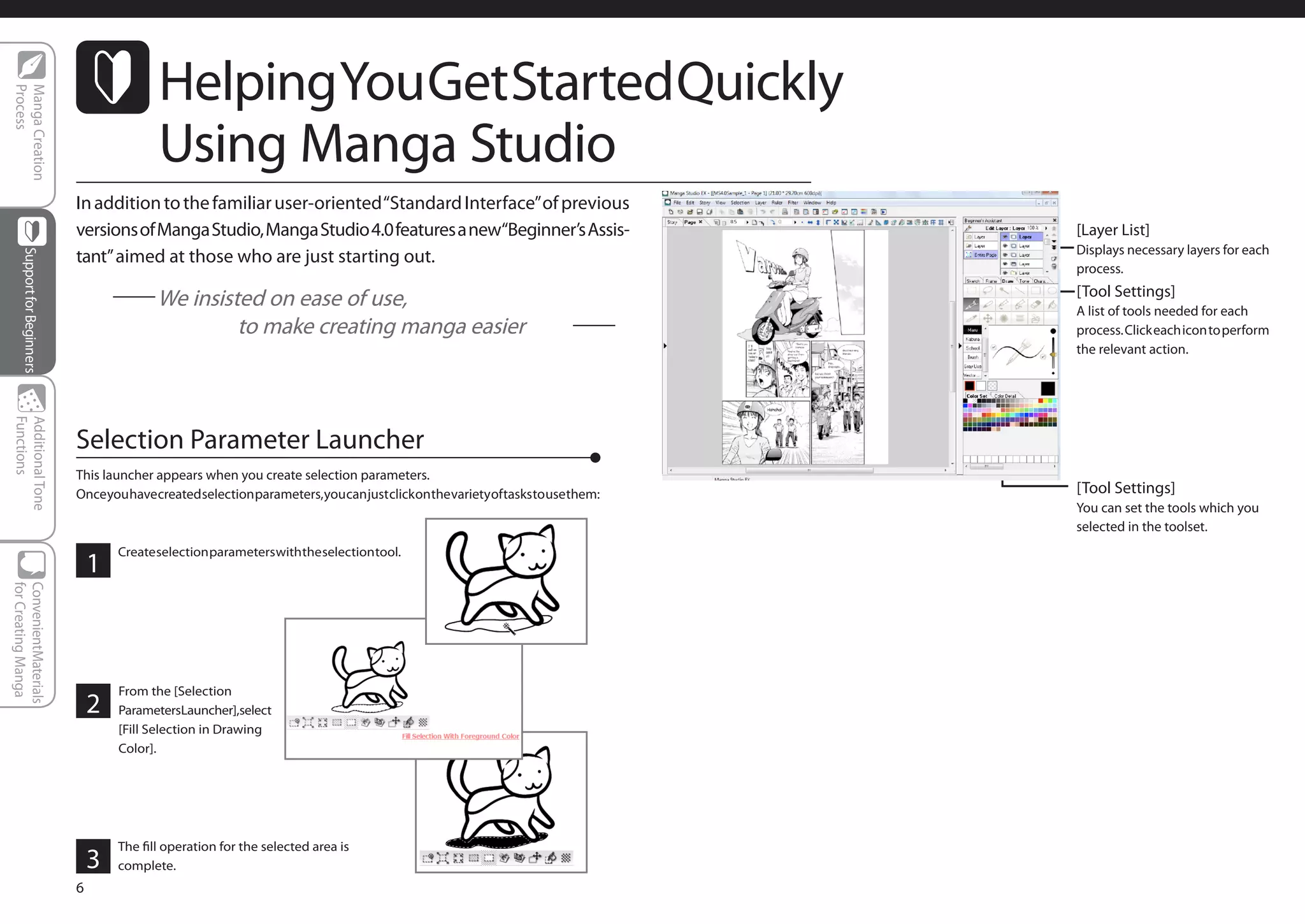This screenshot has height=924, width=1305.
Task: Toggle the right checkmark on pen stroke preview
Action: tap(1043, 357)
